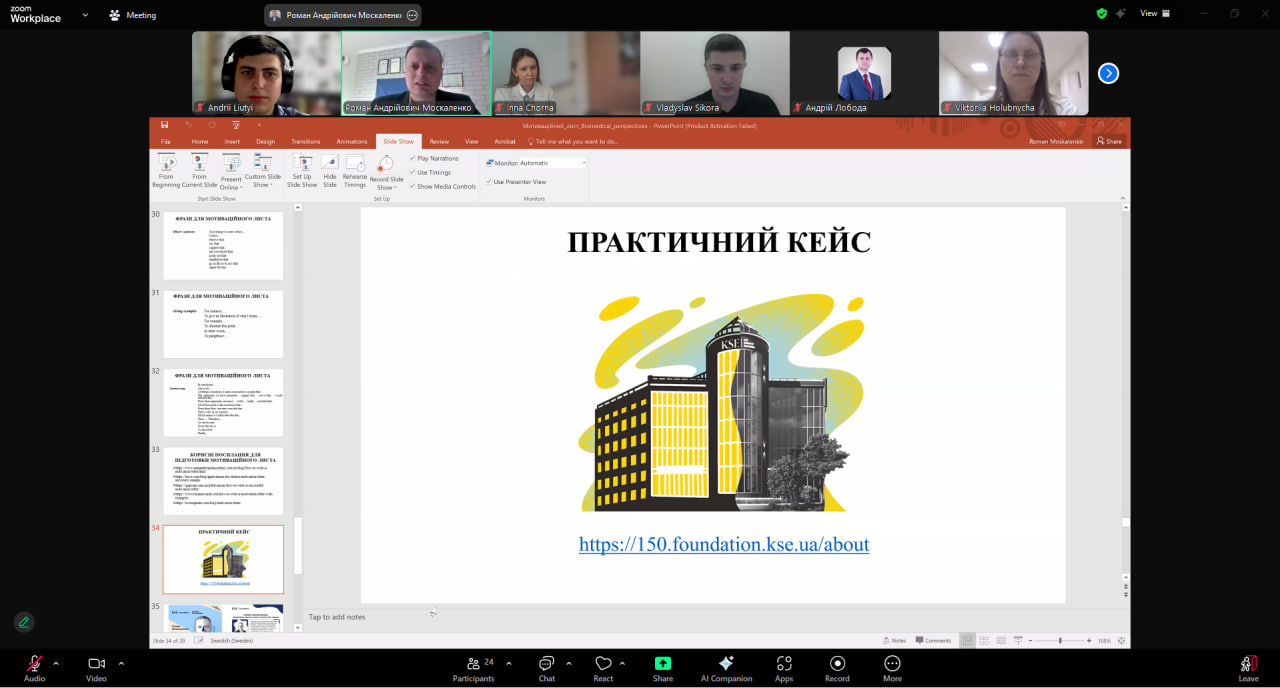
Task: Click Start From Beginning in quick access toolbar
Action: (236, 125)
